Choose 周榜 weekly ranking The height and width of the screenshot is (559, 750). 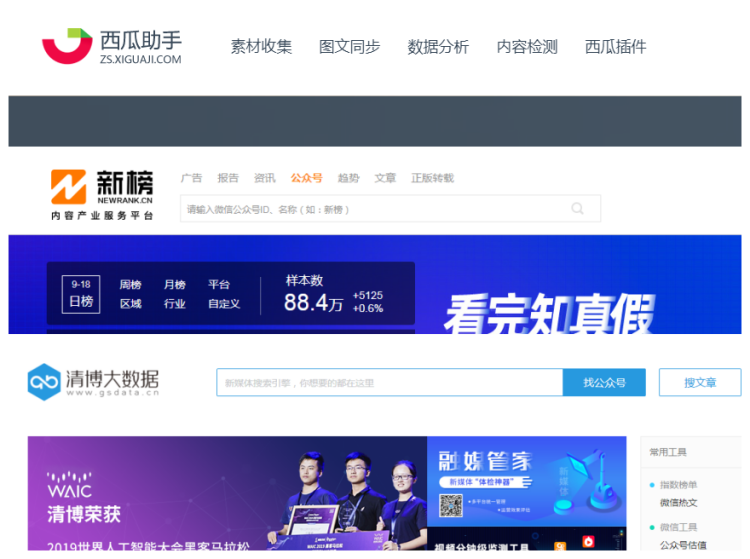click(131, 284)
